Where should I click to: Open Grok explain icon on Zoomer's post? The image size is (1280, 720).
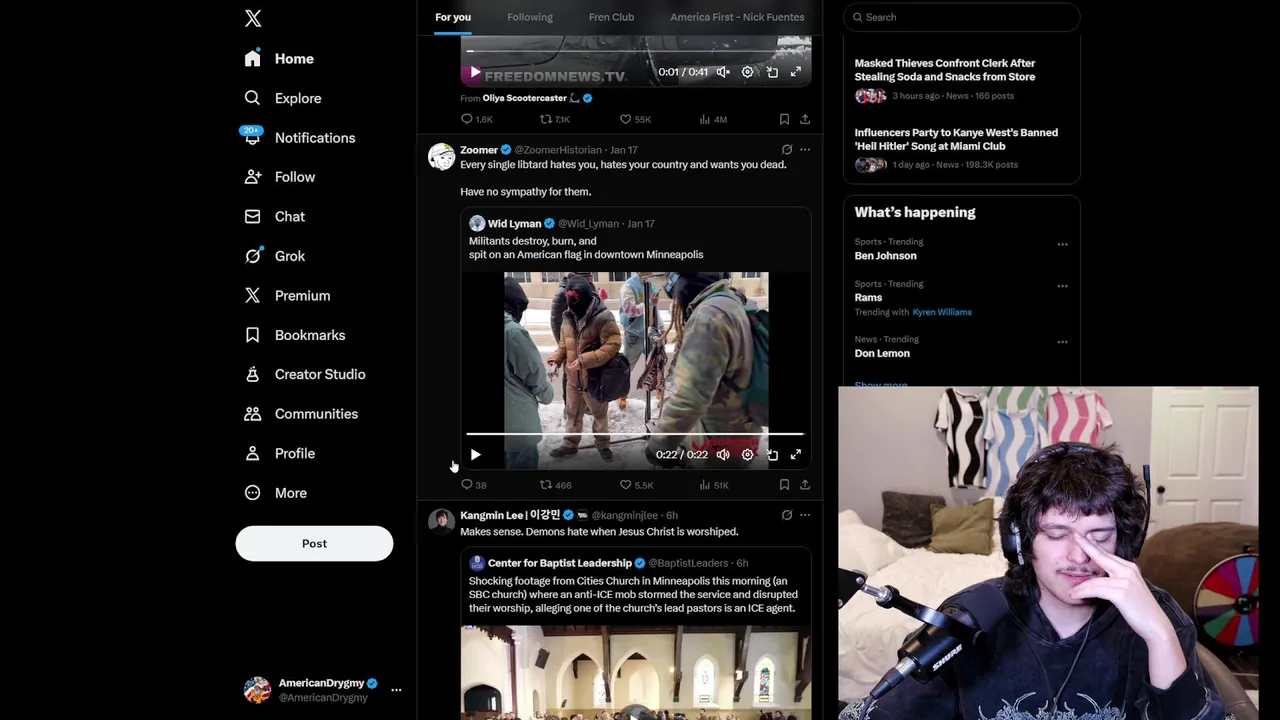(x=787, y=150)
